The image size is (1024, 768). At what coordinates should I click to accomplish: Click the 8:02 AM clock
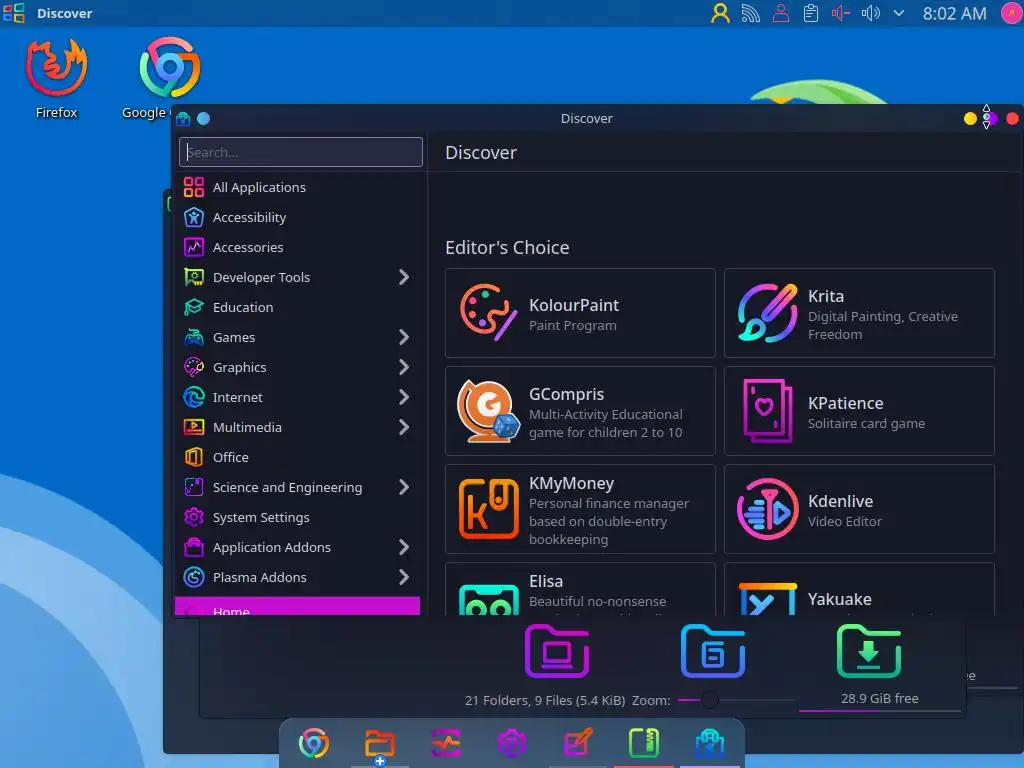coord(954,13)
